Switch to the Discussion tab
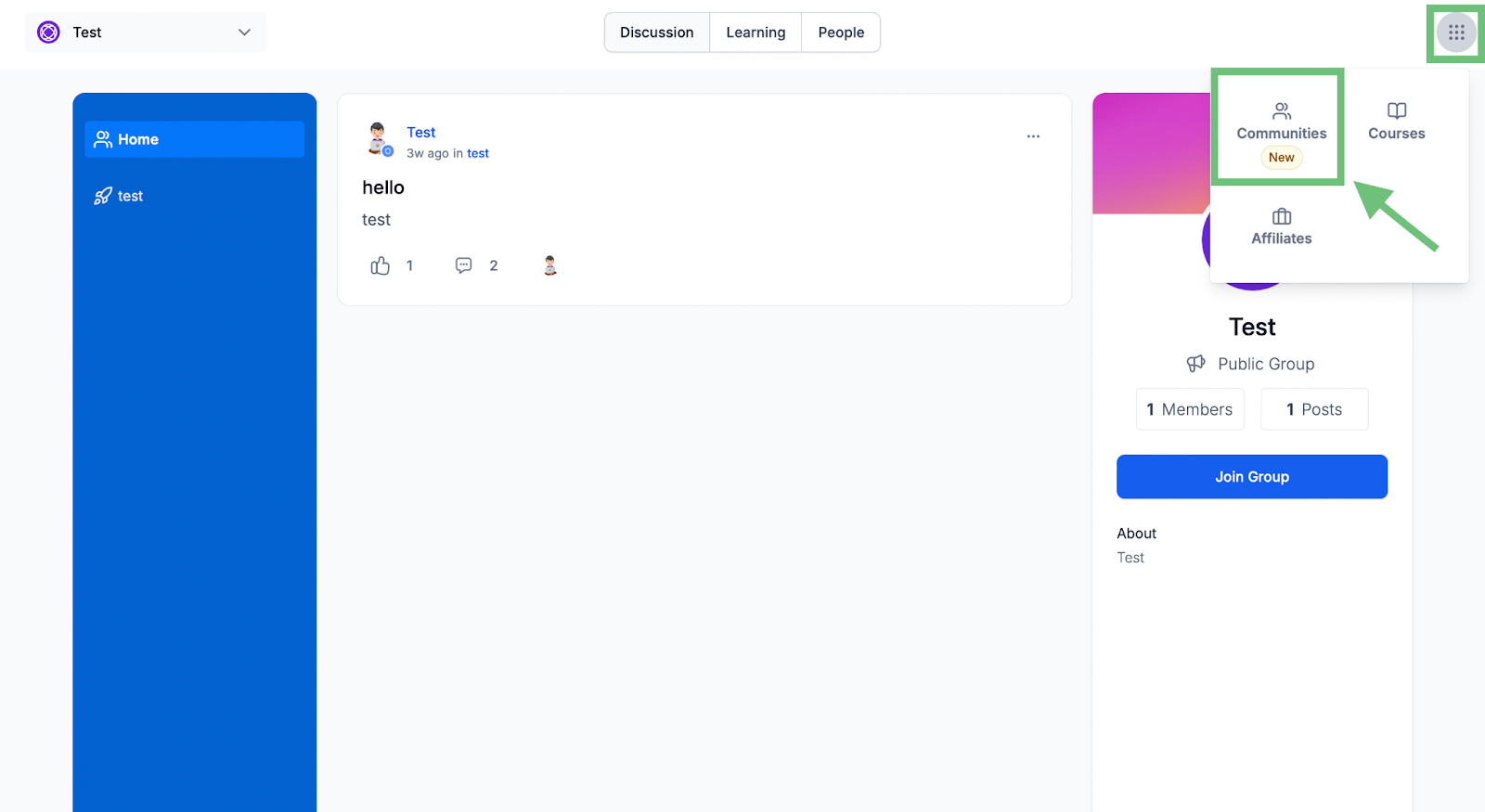The image size is (1485, 812). click(657, 32)
